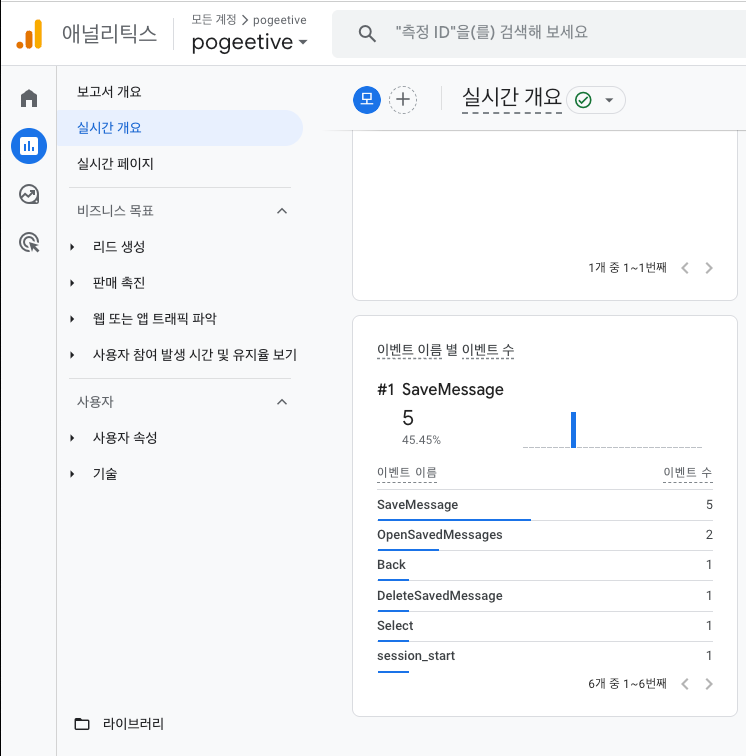The width and height of the screenshot is (746, 756).
Task: Select the OpenSavedMessages event row
Action: coord(545,535)
